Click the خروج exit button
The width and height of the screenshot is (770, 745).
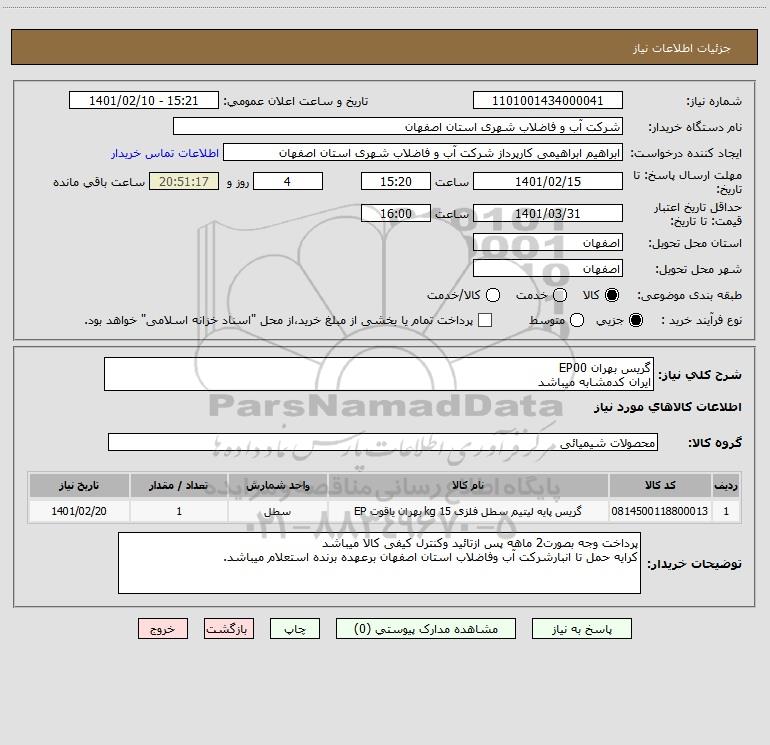point(163,629)
